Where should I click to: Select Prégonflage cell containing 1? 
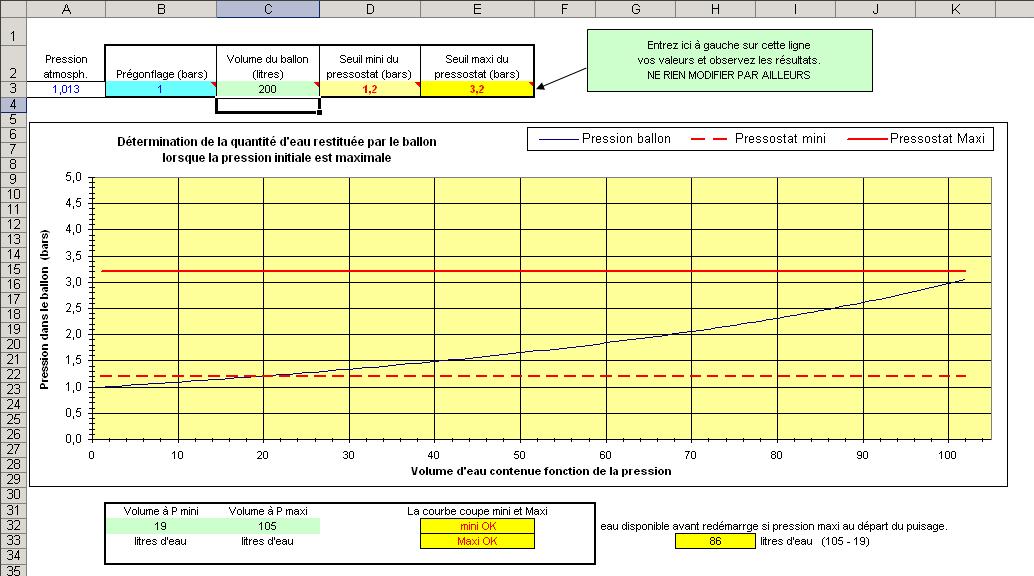(160, 89)
